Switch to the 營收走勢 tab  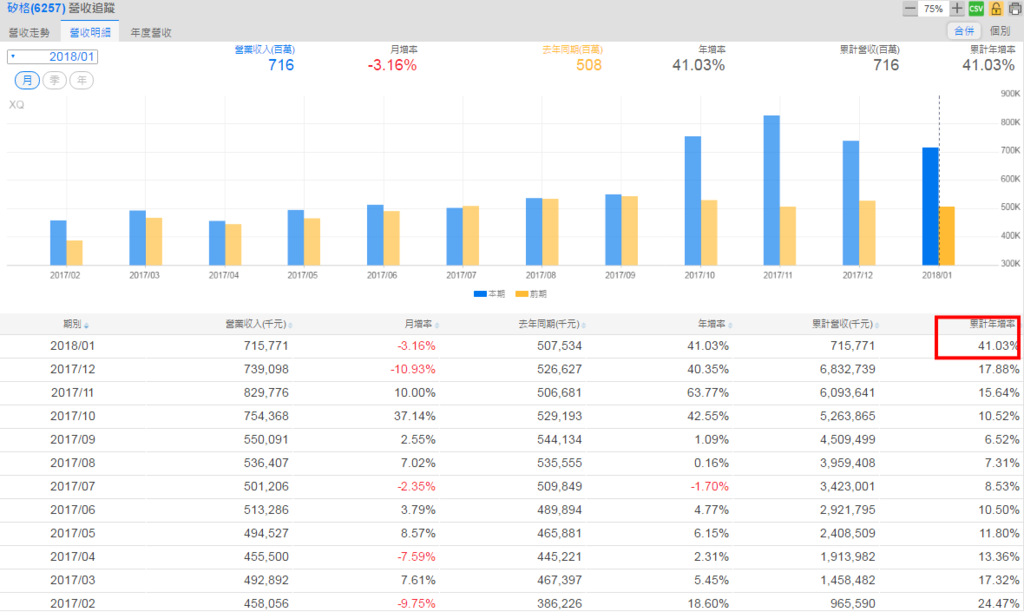[29, 32]
